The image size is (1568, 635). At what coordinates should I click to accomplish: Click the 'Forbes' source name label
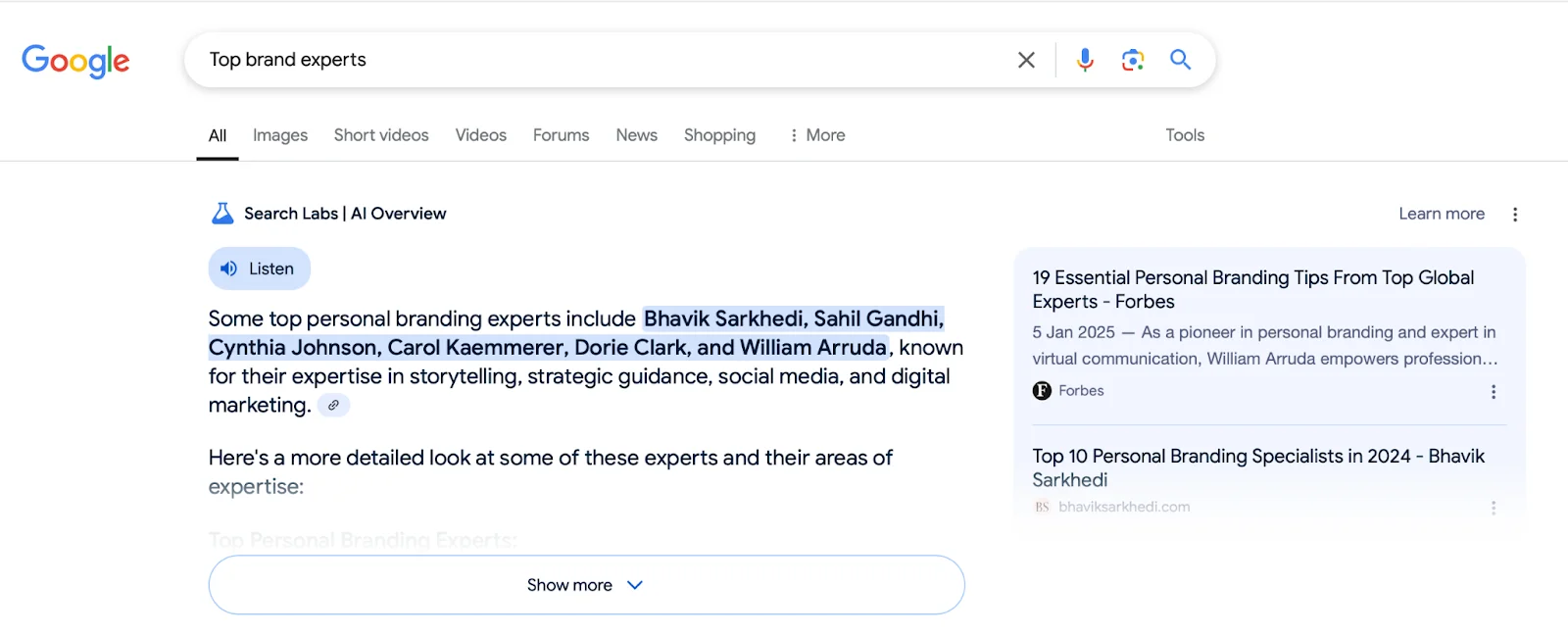point(1081,391)
